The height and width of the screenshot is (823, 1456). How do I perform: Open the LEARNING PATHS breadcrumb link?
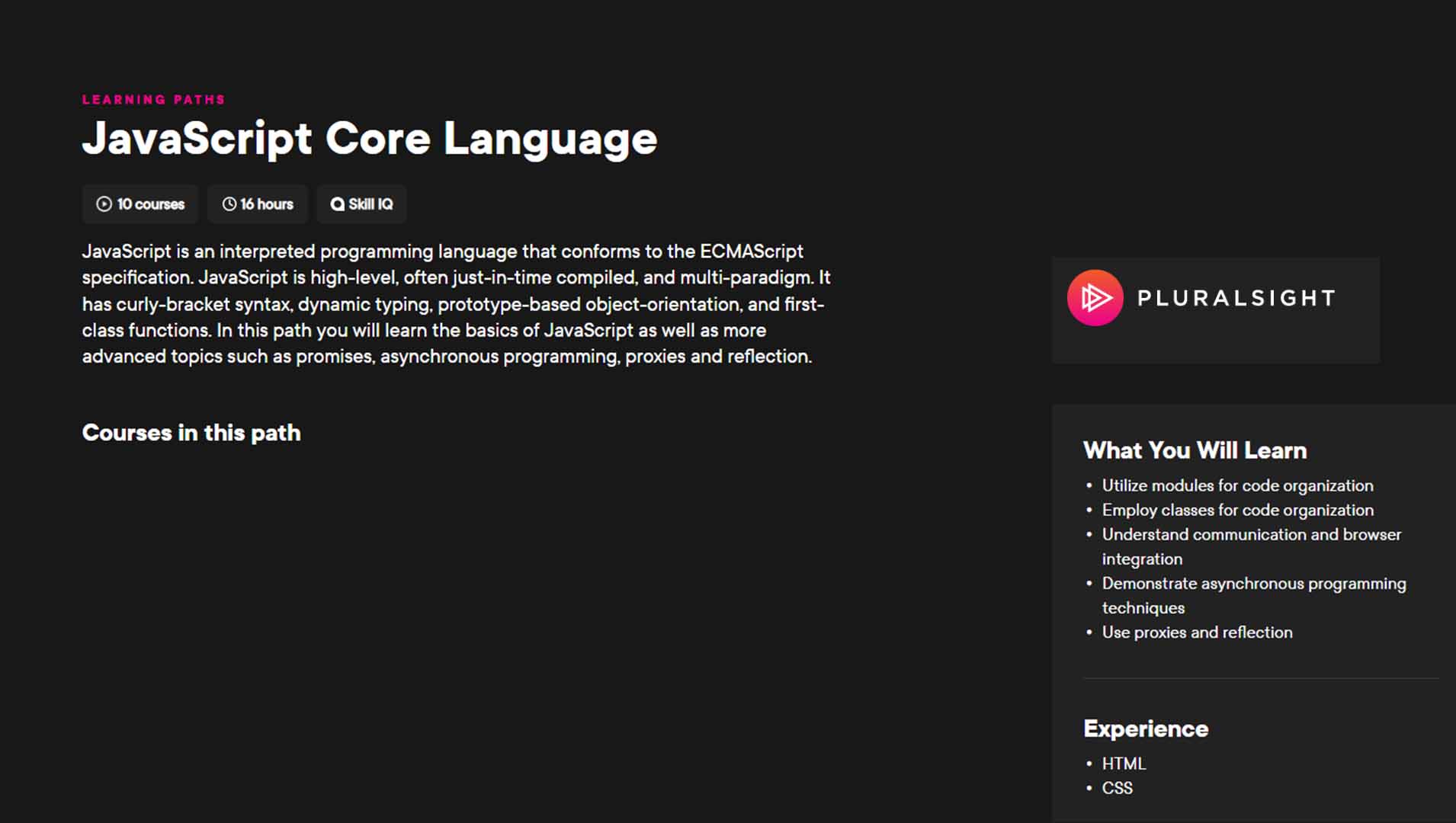point(152,99)
